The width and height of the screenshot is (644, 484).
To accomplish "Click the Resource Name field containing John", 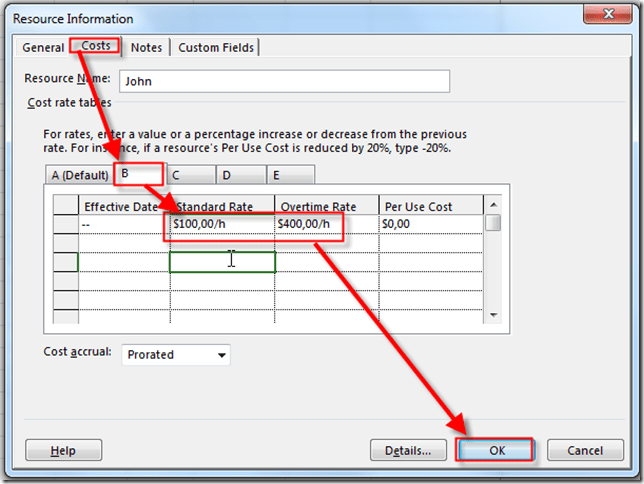I will click(284, 81).
